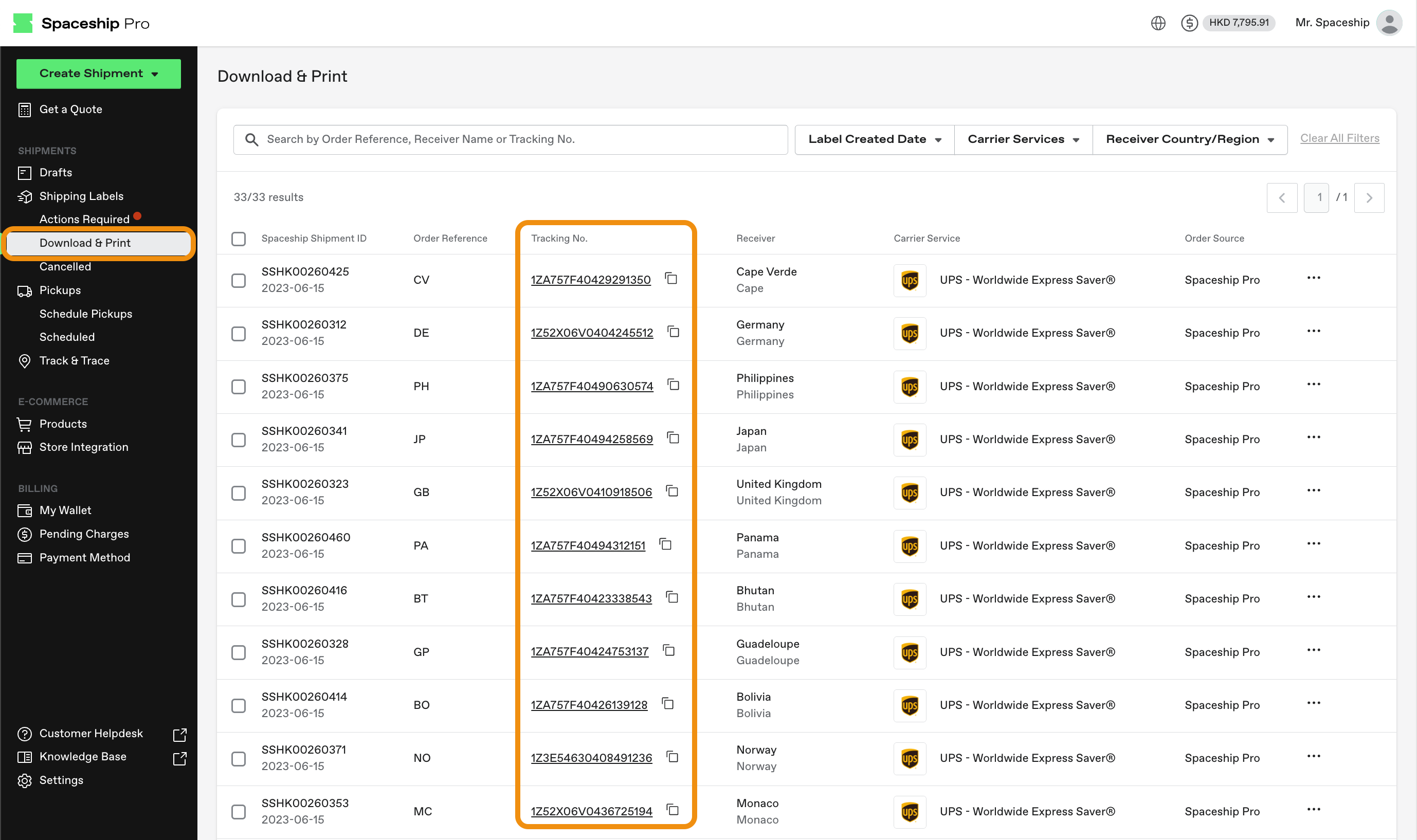The image size is (1417, 840).
Task: Open Cancelled shipments in sidebar
Action: (65, 267)
